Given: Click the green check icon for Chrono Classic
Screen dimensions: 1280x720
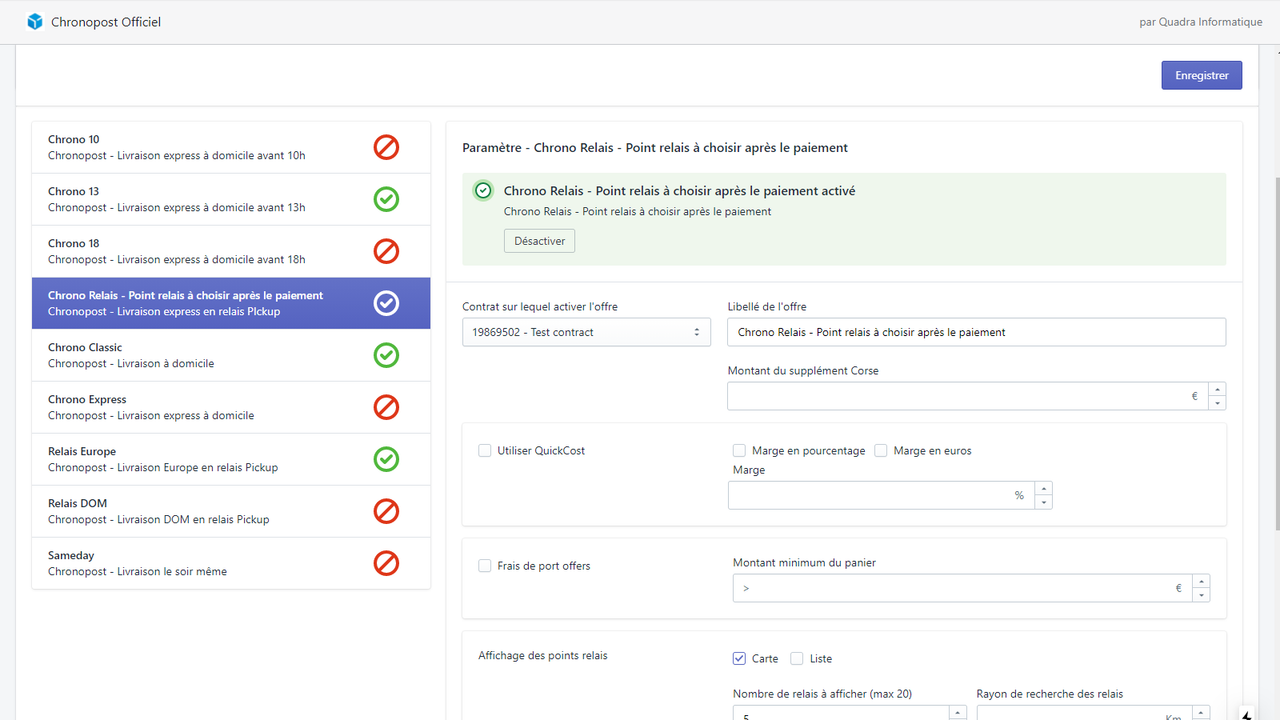Looking at the screenshot, I should coord(386,355).
